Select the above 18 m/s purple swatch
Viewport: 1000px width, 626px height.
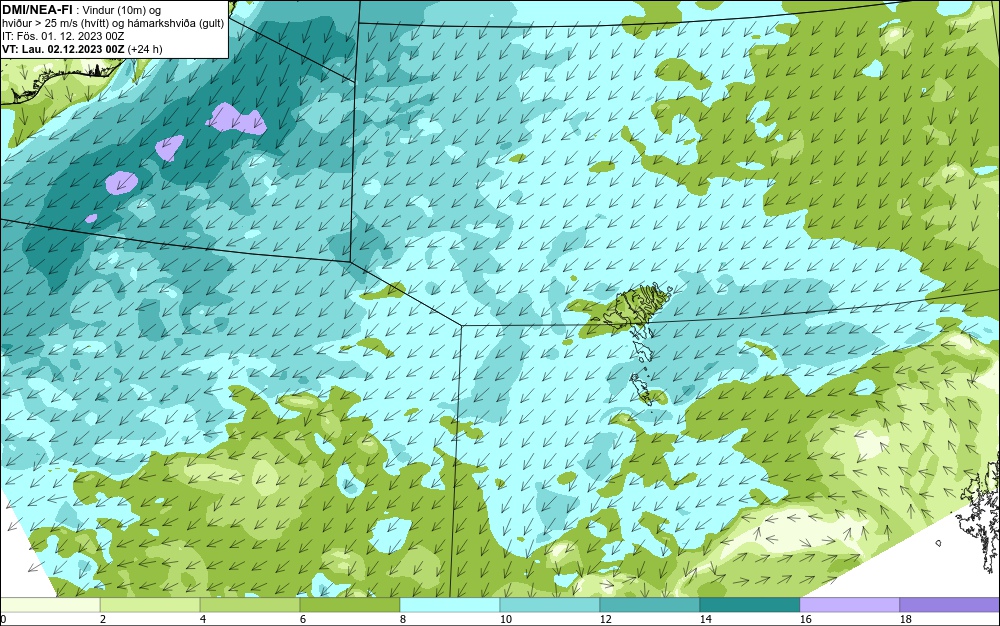(950, 604)
